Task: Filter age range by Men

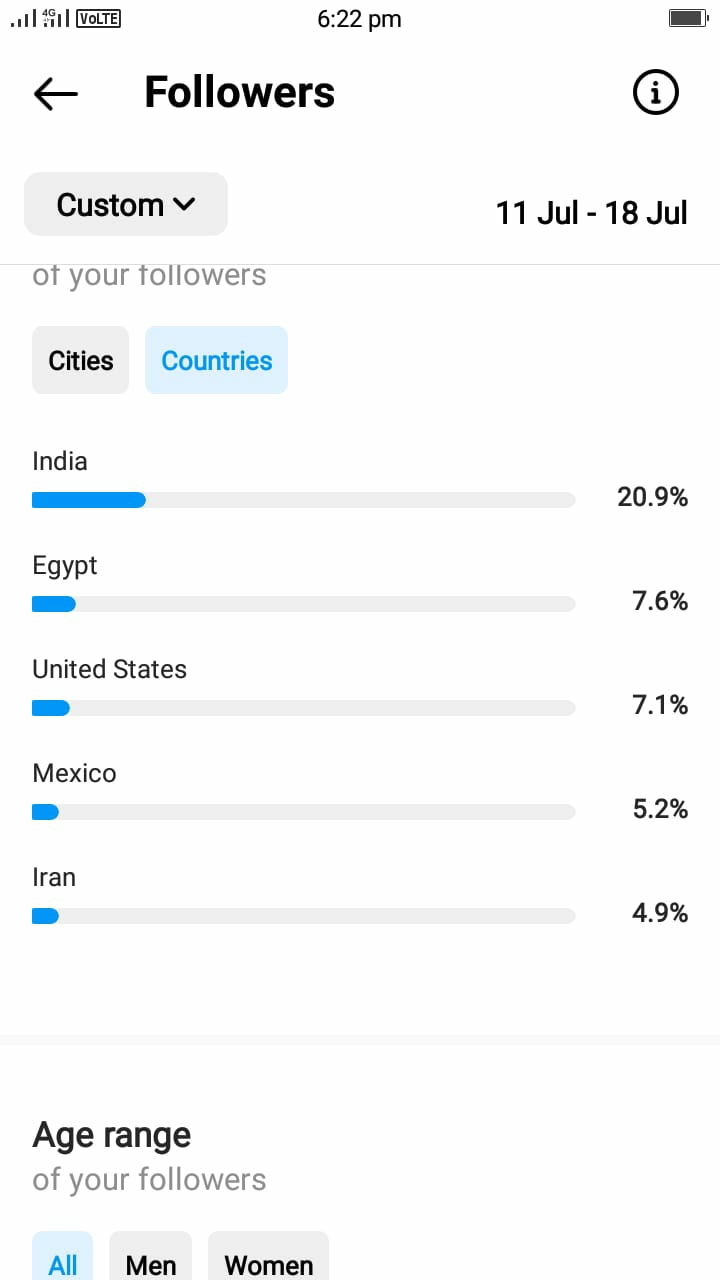Action: (151, 1258)
